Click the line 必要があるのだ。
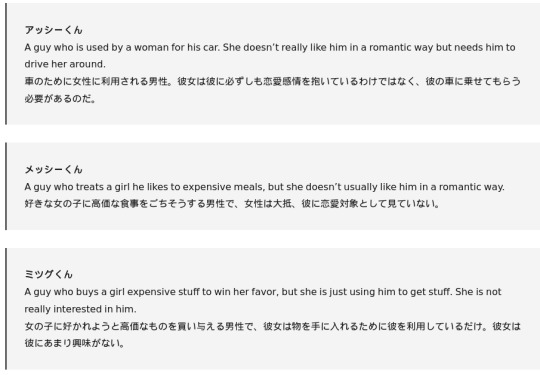Viewport: 540px width, 375px height. coord(60,99)
